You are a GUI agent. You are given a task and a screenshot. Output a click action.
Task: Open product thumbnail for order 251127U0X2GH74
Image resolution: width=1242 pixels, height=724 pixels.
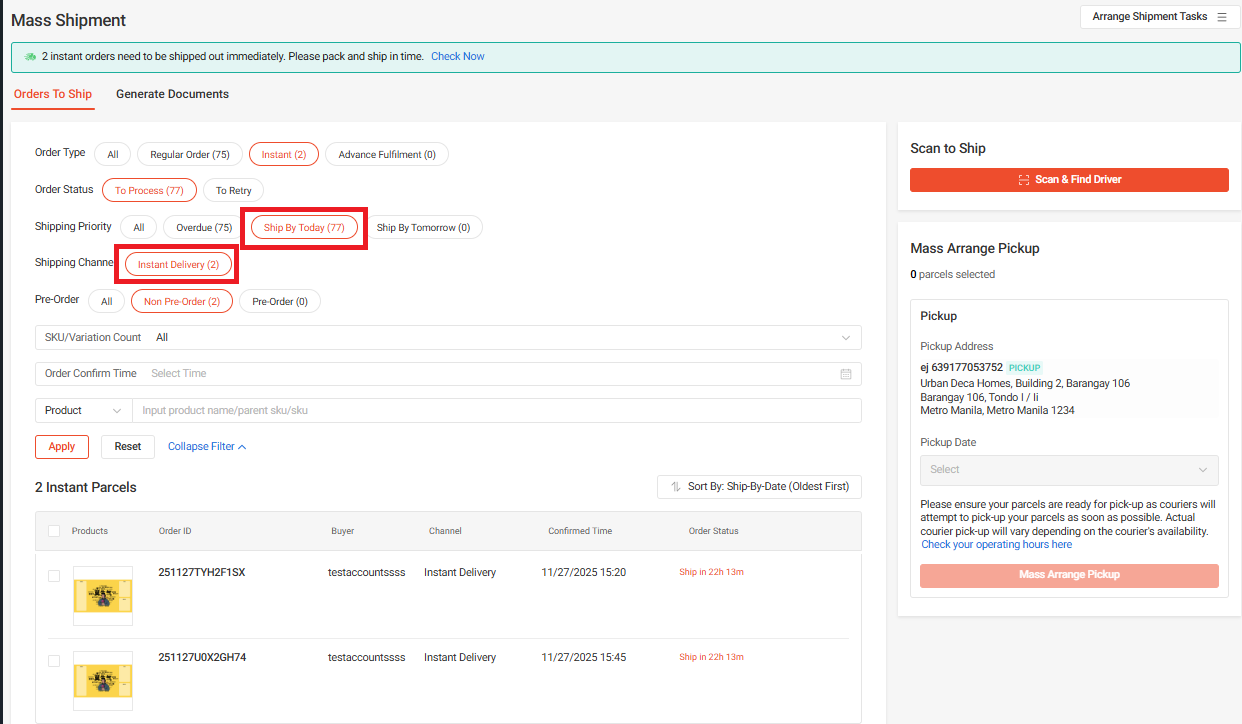[103, 681]
